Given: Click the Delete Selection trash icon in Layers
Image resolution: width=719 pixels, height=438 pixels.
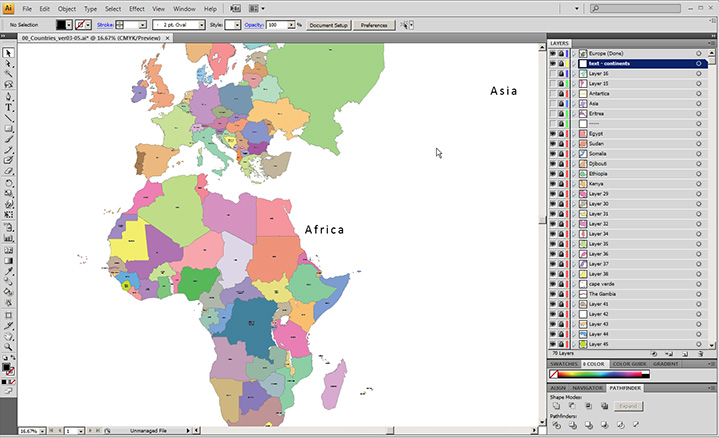Looking at the screenshot, I should click(x=699, y=353).
